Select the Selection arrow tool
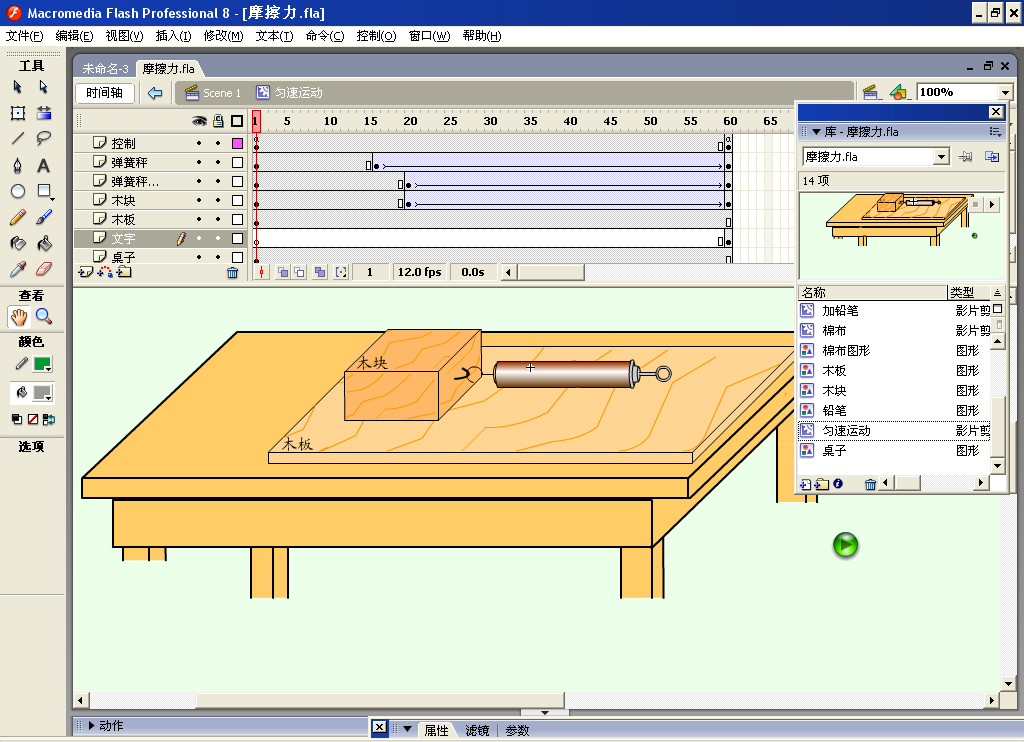The width and height of the screenshot is (1024, 742). [x=18, y=87]
